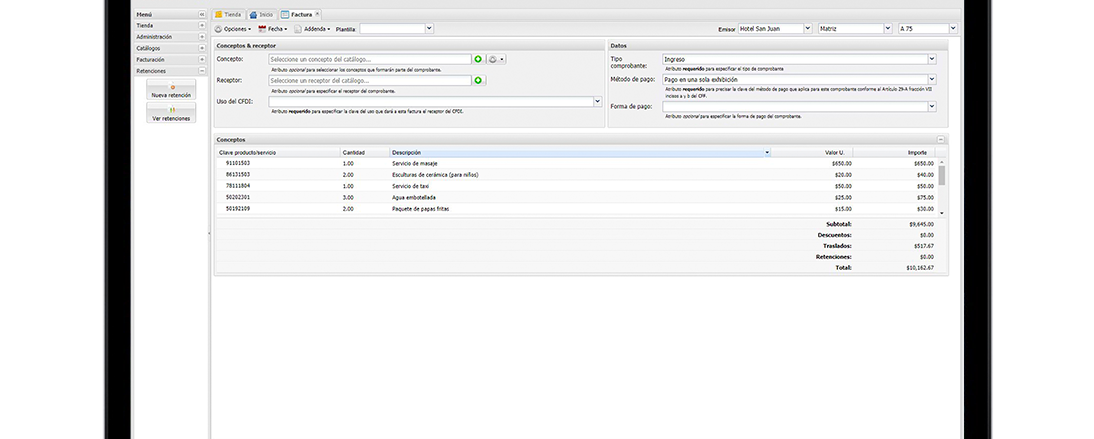This screenshot has height=439, width=1094.
Task: Collapse the Retenciones sidebar section
Action: pos(201,71)
